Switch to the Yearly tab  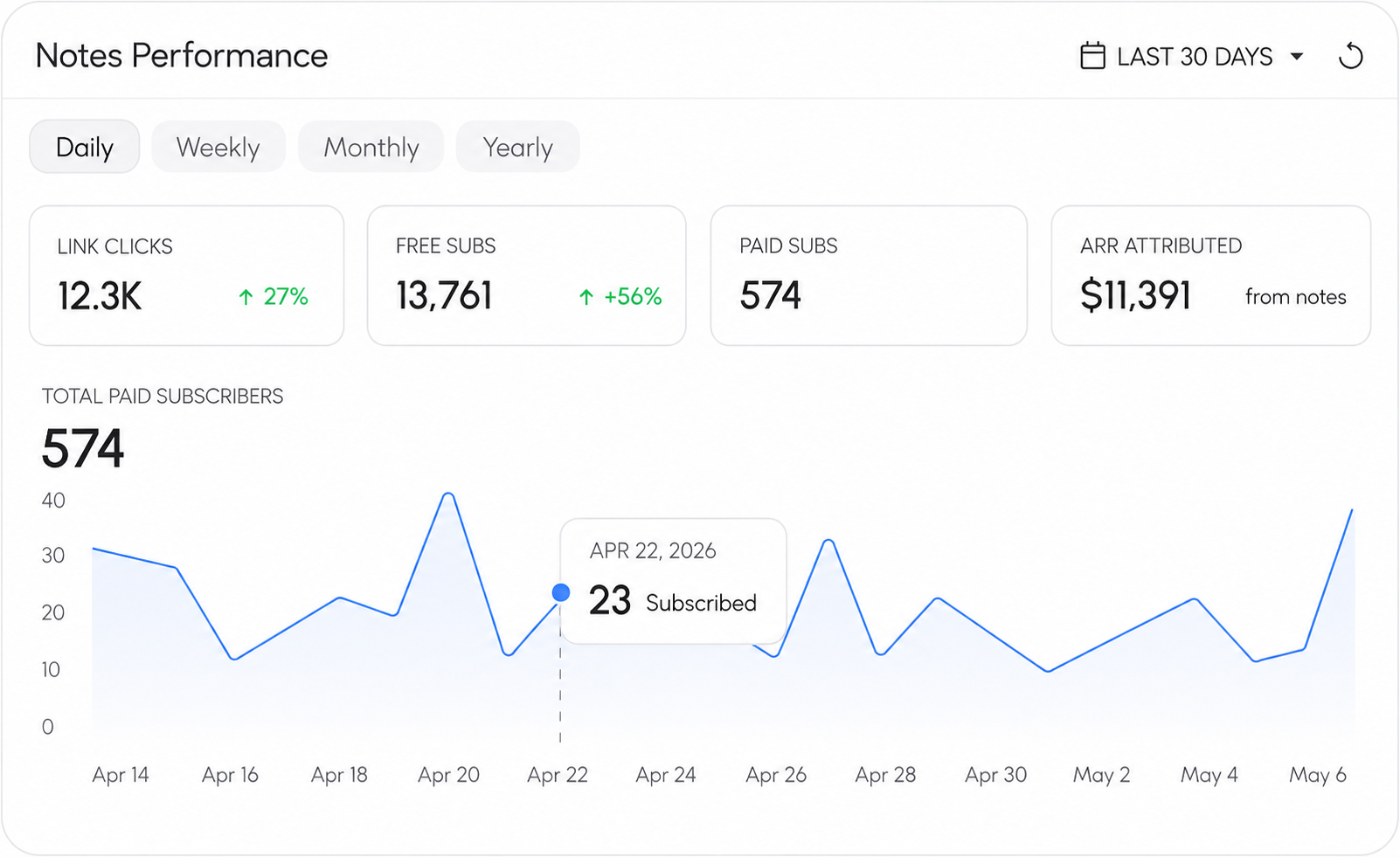518,147
